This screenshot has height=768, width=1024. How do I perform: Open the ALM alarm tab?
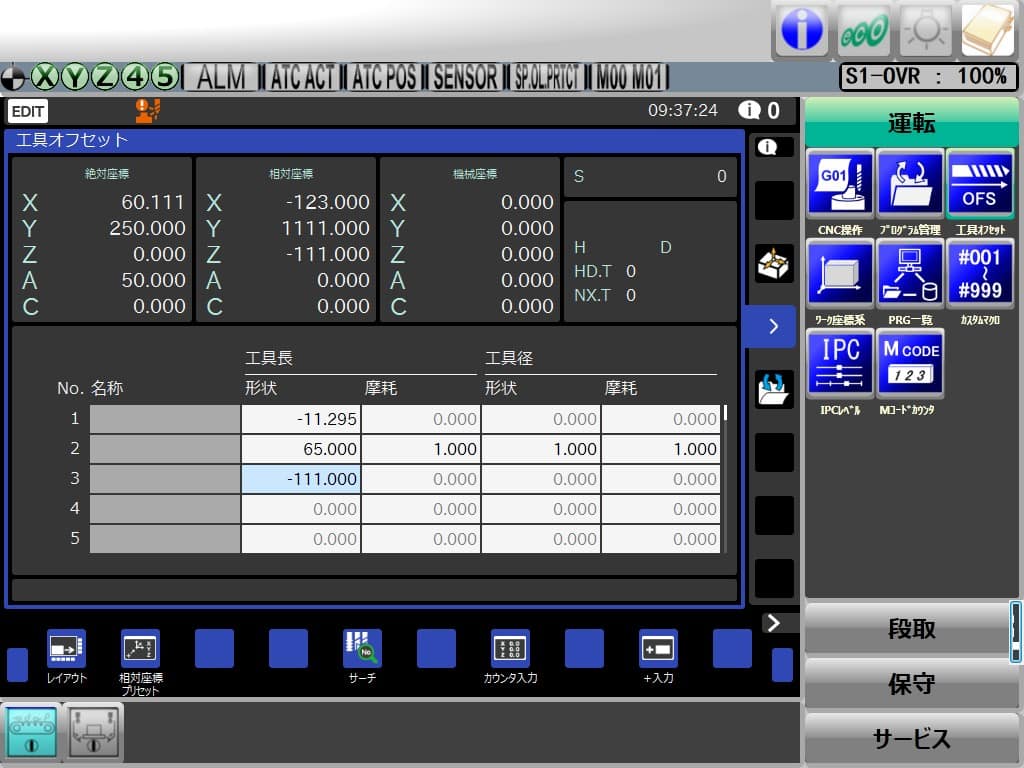pyautogui.click(x=221, y=78)
